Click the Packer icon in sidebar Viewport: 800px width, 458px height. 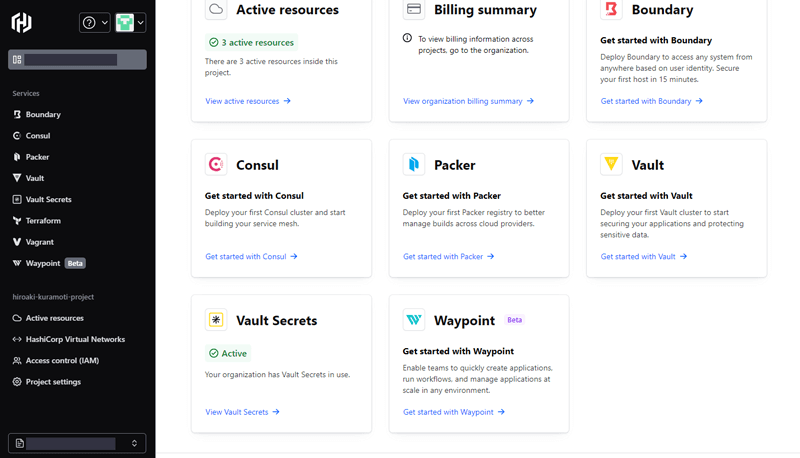[x=17, y=157]
